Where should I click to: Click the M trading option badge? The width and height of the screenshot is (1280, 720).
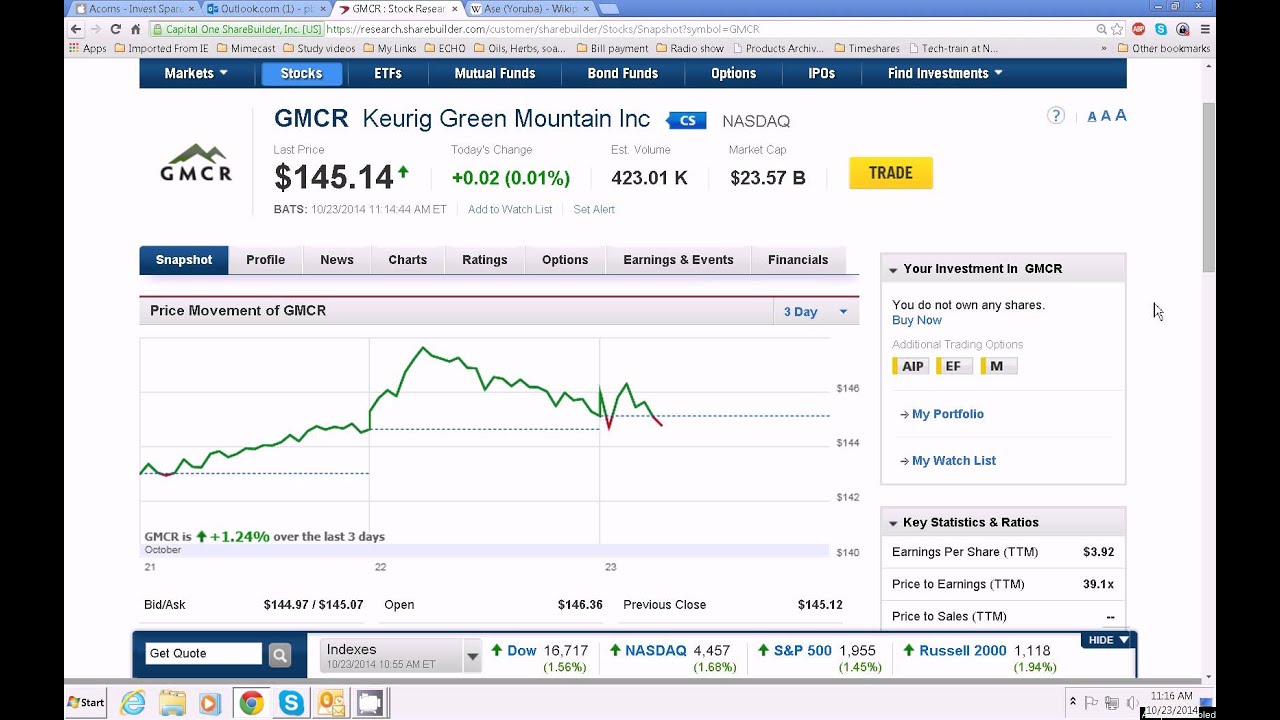[998, 367]
